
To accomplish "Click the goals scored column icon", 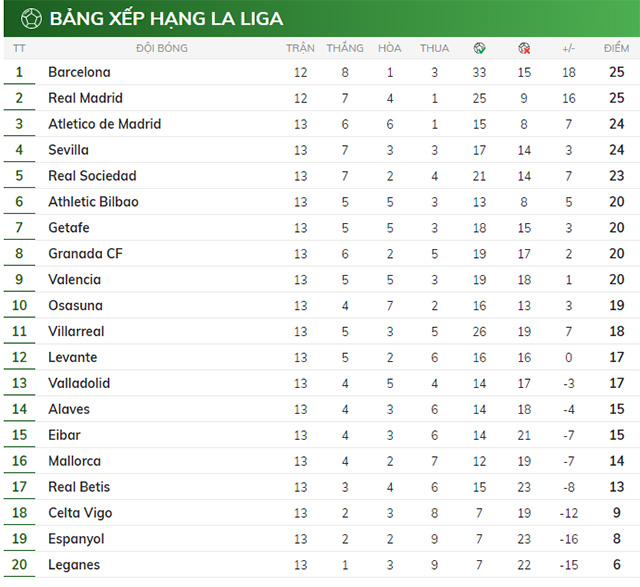I will point(480,48).
